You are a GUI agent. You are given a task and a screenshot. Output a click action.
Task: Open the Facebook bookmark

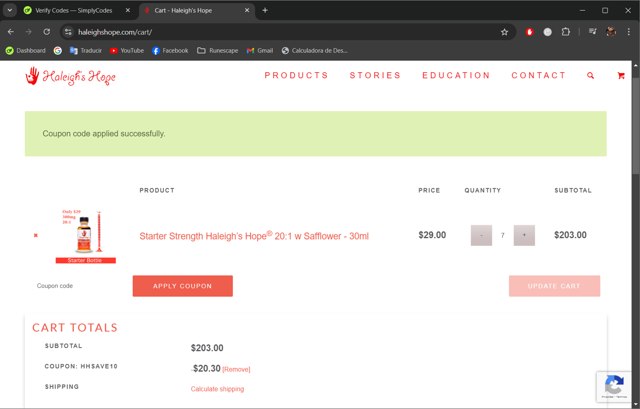(170, 51)
